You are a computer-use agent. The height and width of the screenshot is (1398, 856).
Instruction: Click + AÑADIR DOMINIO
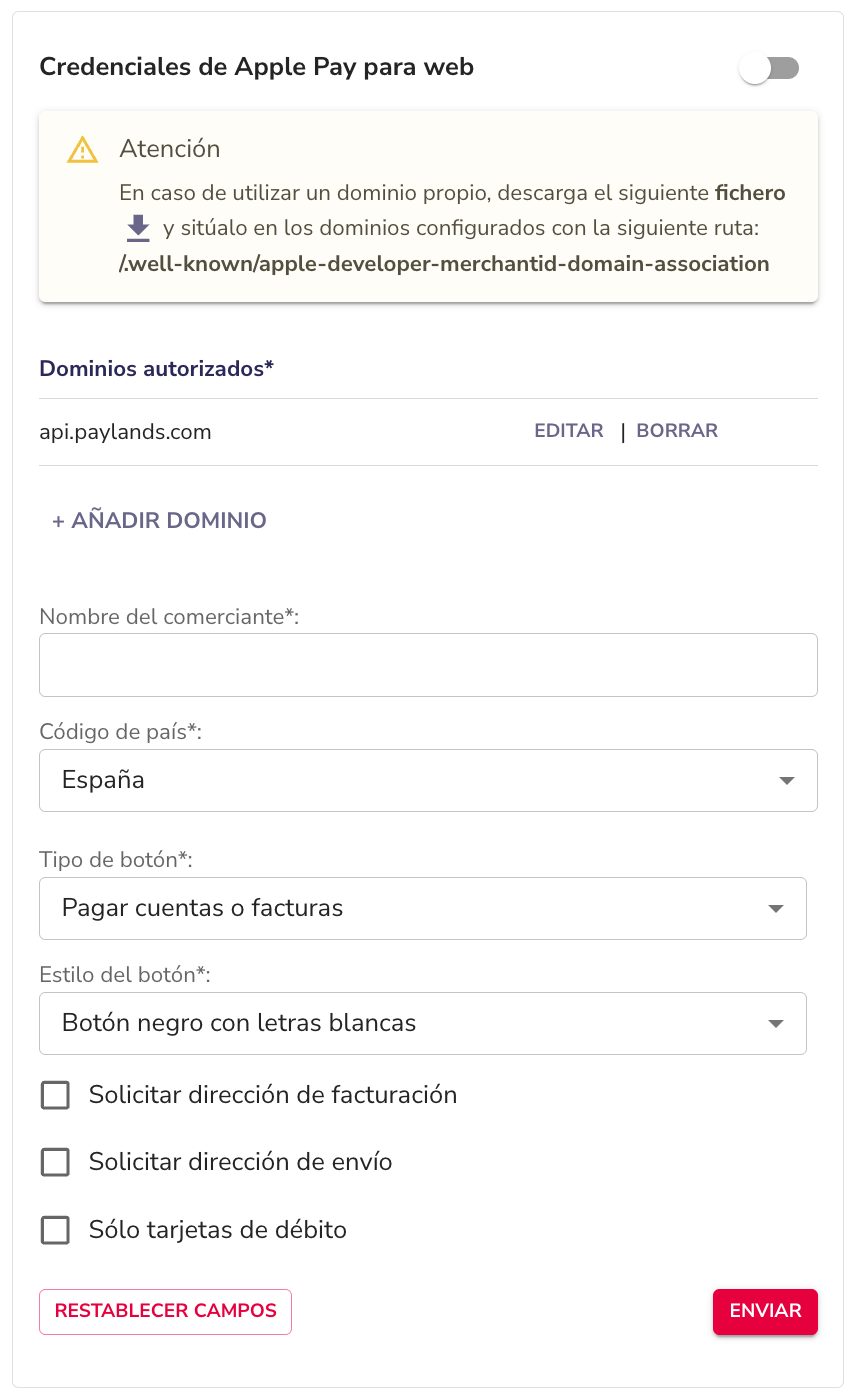click(158, 520)
